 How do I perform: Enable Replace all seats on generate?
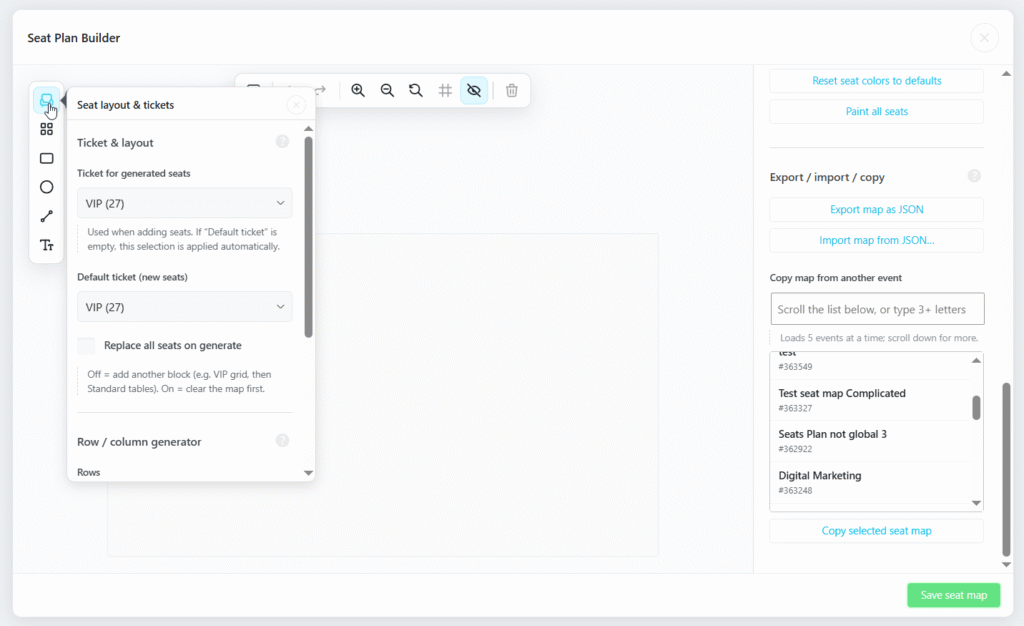pyautogui.click(x=86, y=345)
